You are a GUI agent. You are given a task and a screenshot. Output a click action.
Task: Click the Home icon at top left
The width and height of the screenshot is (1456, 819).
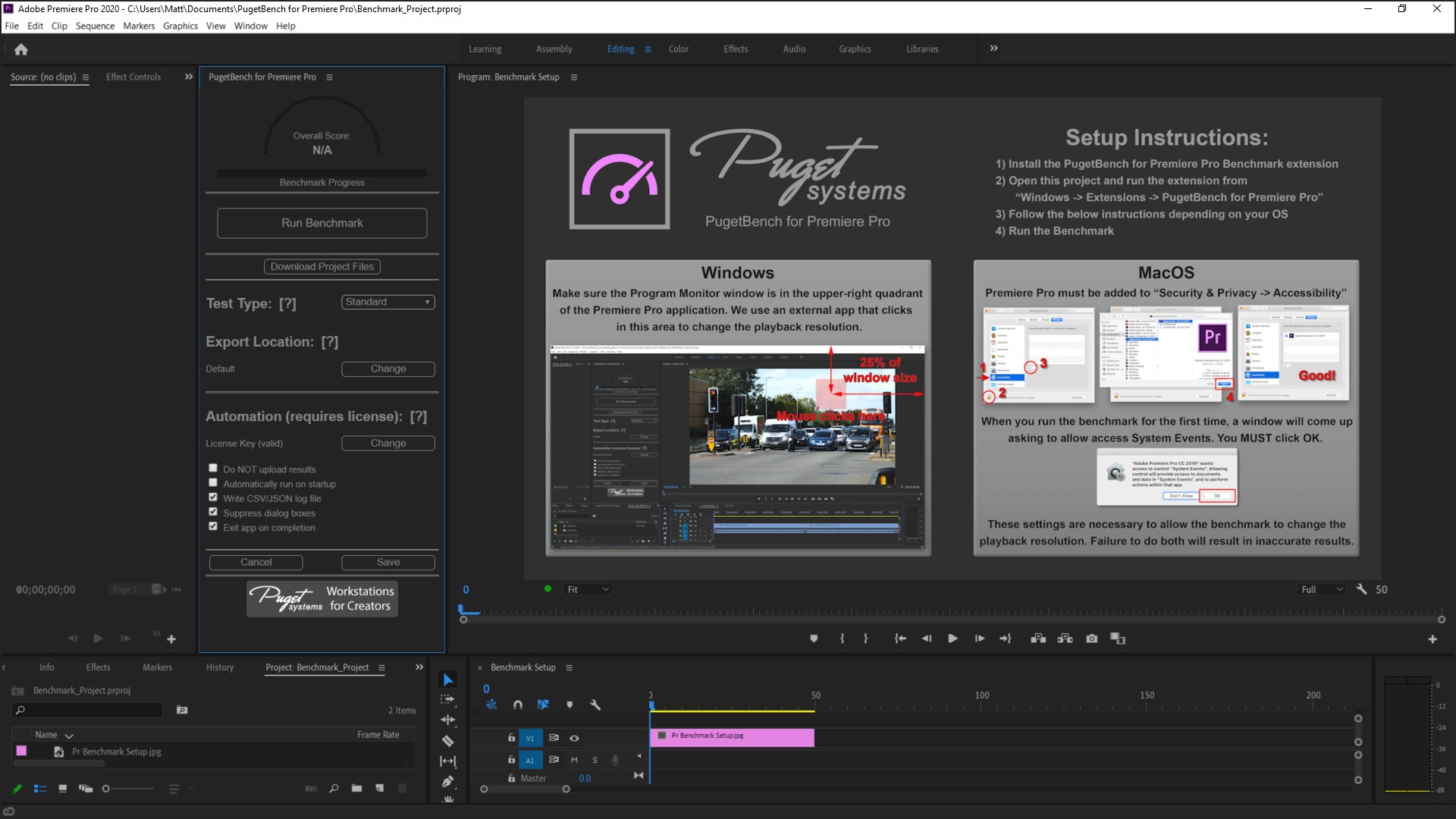(21, 49)
